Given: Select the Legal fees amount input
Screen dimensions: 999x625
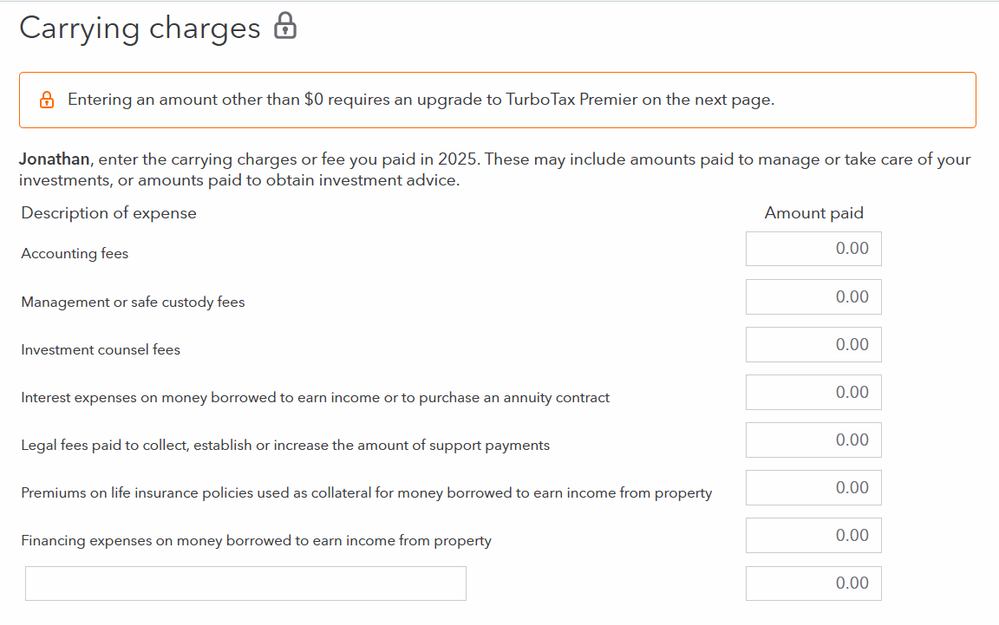Looking at the screenshot, I should coord(813,440).
